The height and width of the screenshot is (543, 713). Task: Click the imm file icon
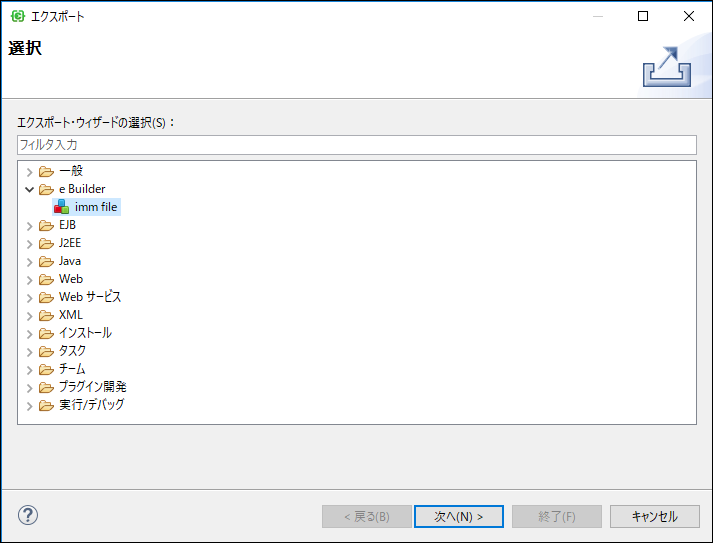tap(62, 207)
